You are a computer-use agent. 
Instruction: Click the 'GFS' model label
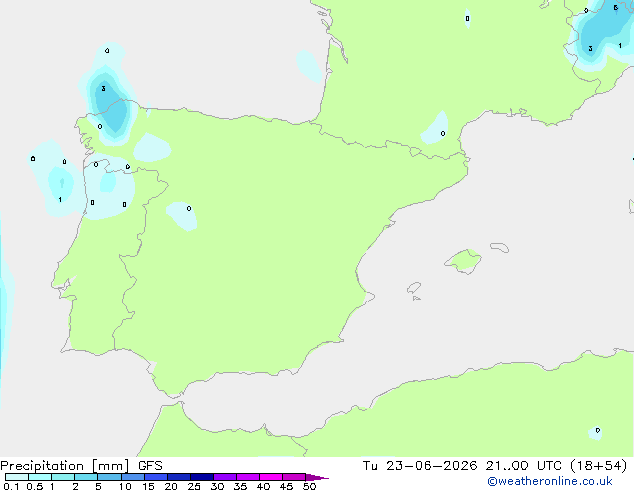(x=150, y=466)
